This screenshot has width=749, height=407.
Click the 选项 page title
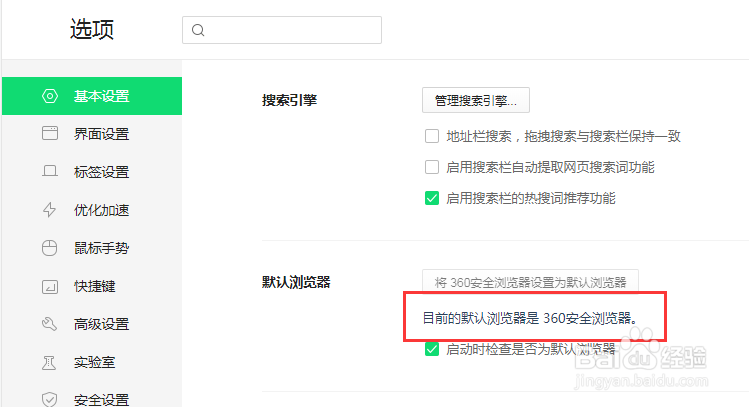pyautogui.click(x=92, y=29)
